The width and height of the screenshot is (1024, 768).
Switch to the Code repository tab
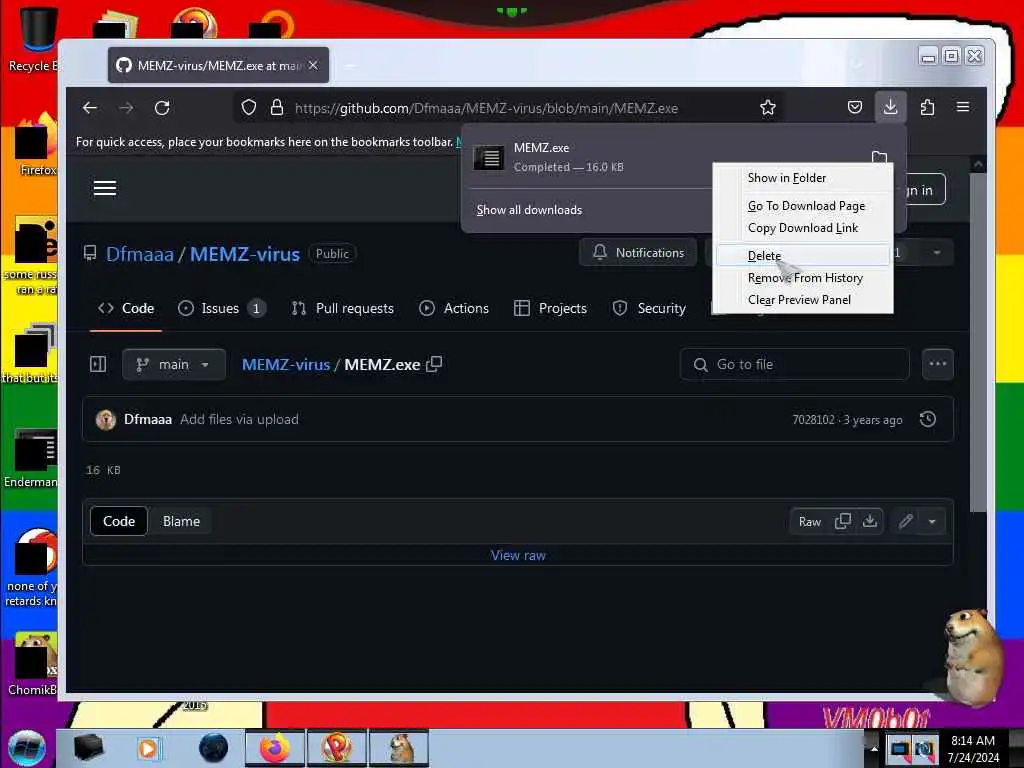tap(126, 308)
